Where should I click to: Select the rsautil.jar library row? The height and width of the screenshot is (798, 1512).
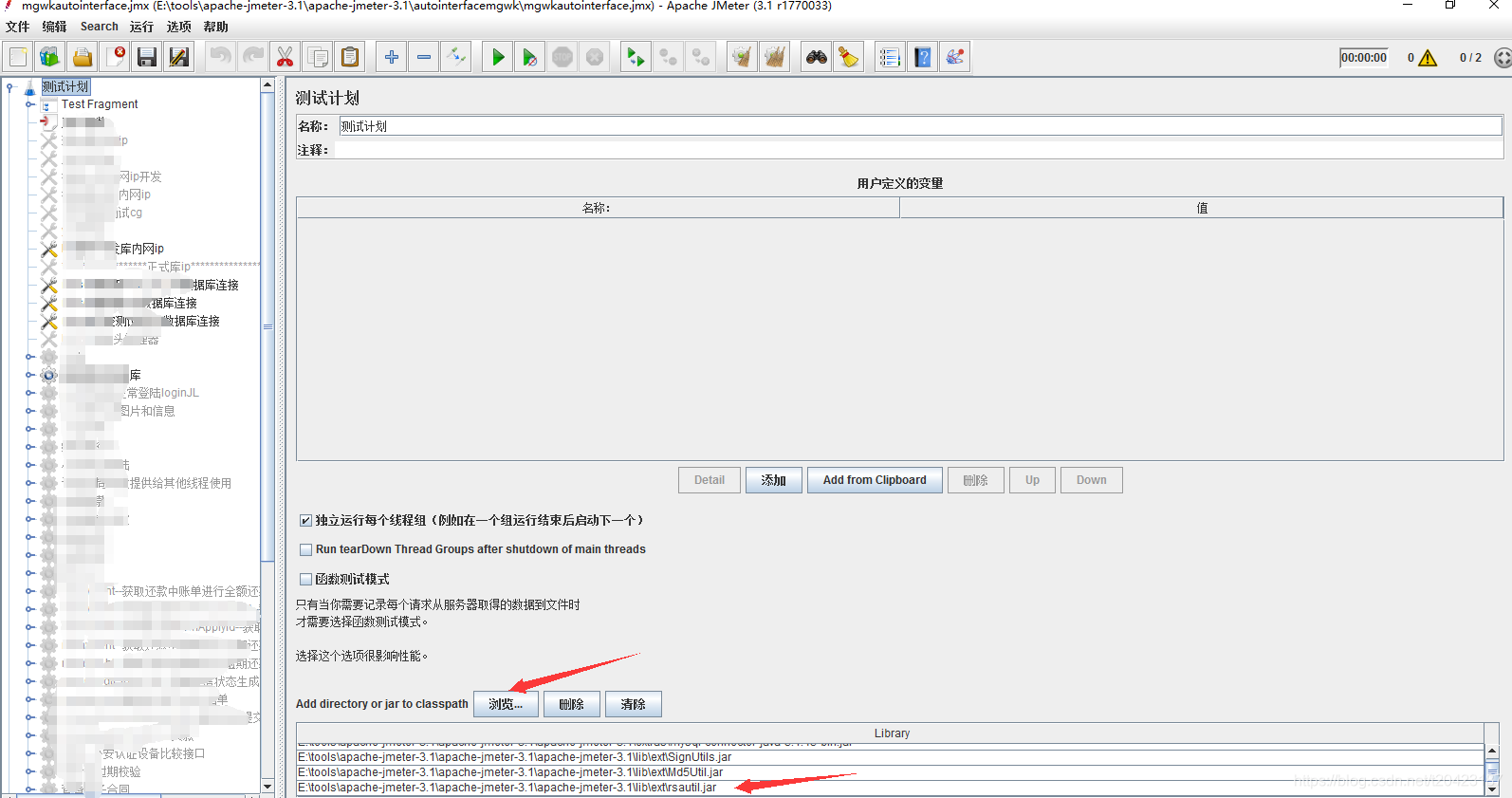pos(890,788)
